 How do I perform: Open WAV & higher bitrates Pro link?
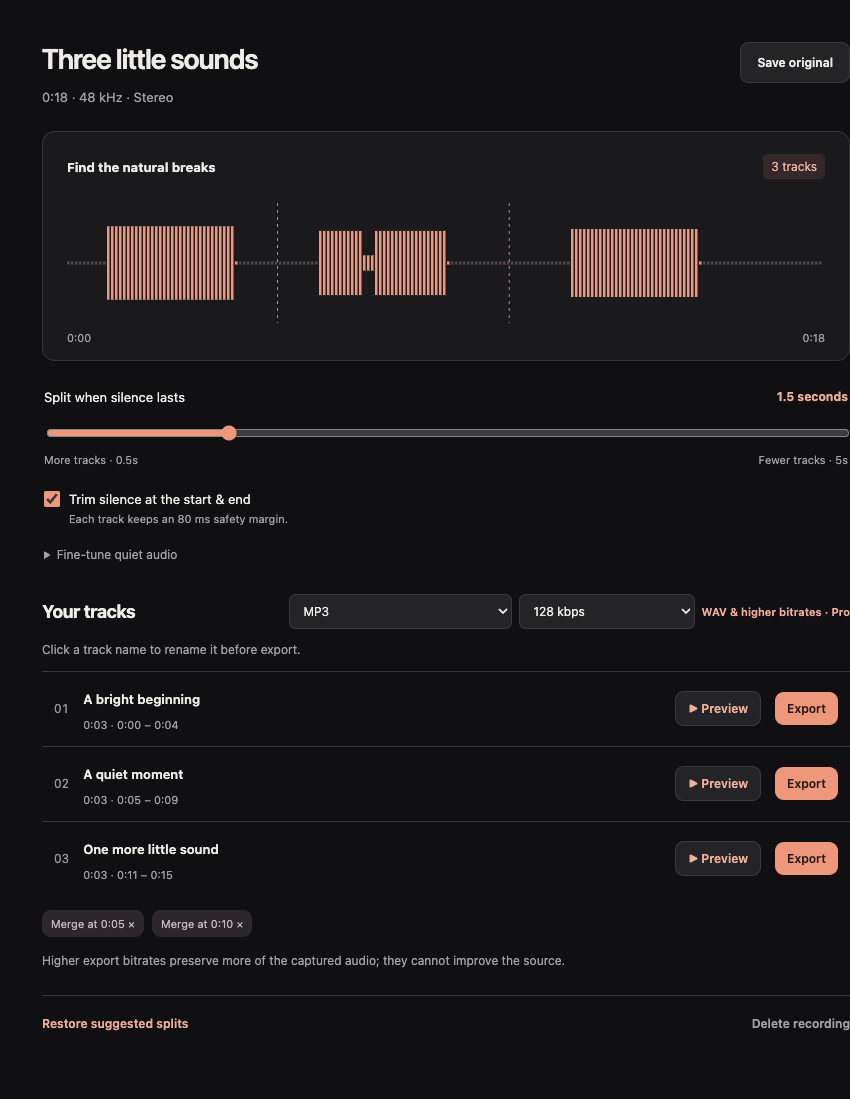click(x=776, y=612)
